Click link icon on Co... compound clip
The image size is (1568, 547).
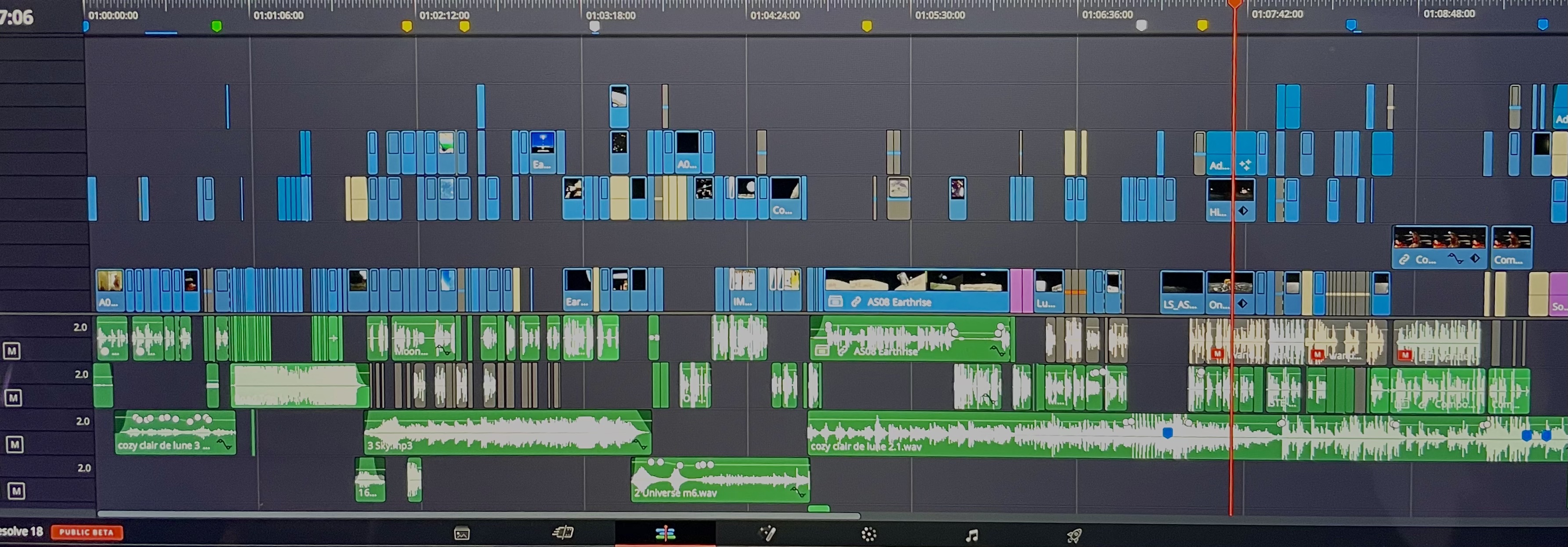[1404, 260]
